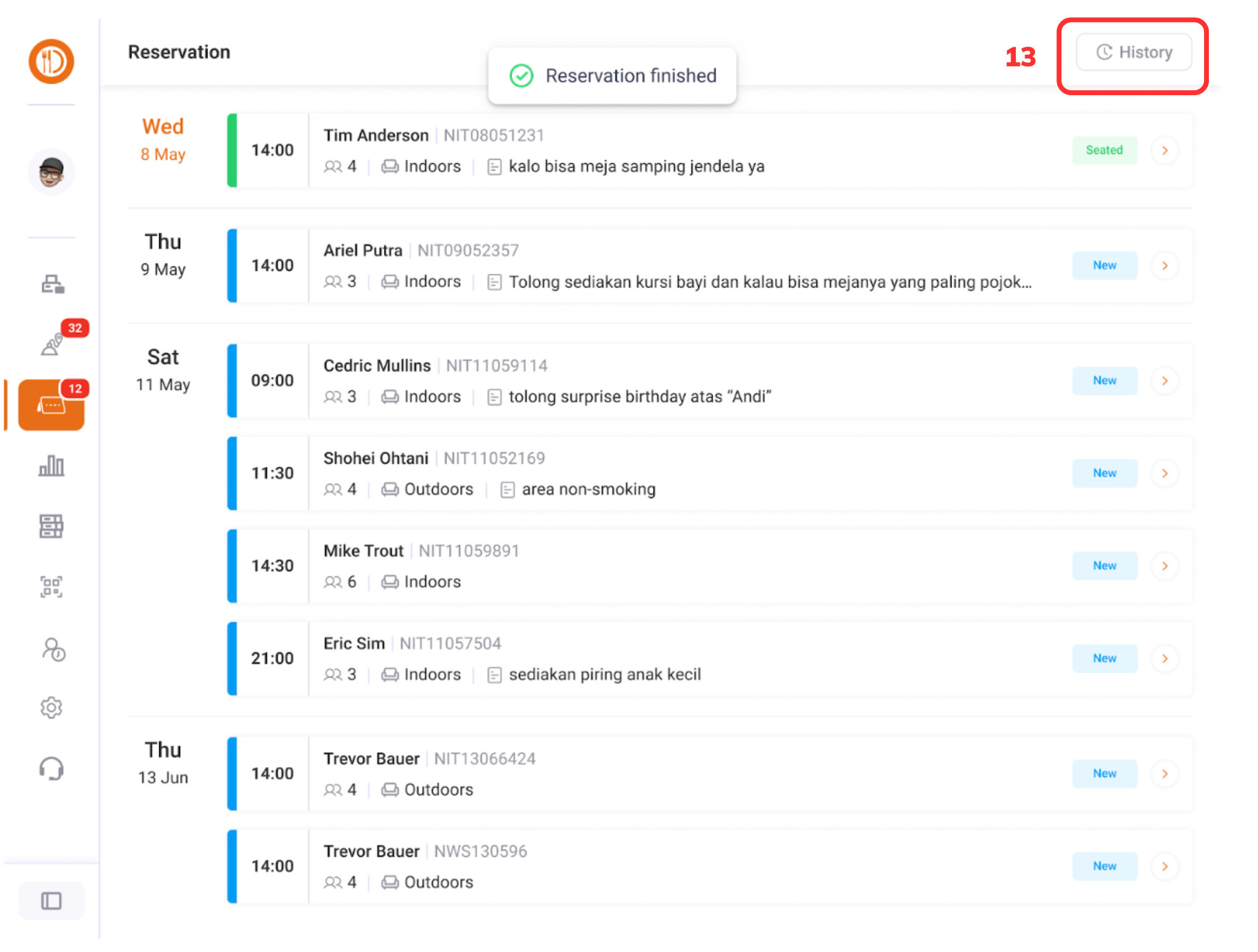Click New badge on Eric Sim reservation
This screenshot has width=1258, height=952.
click(1104, 658)
